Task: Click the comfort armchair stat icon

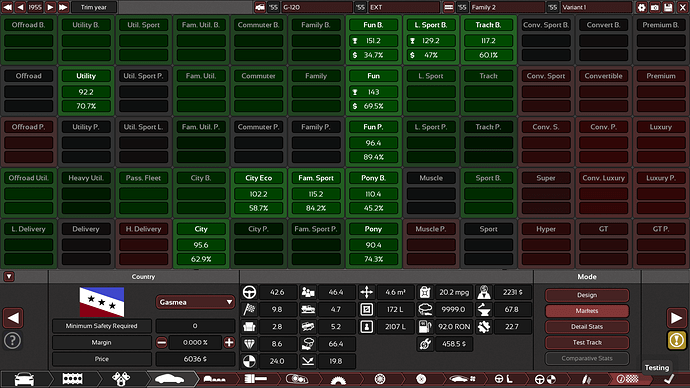Action: coord(250,326)
